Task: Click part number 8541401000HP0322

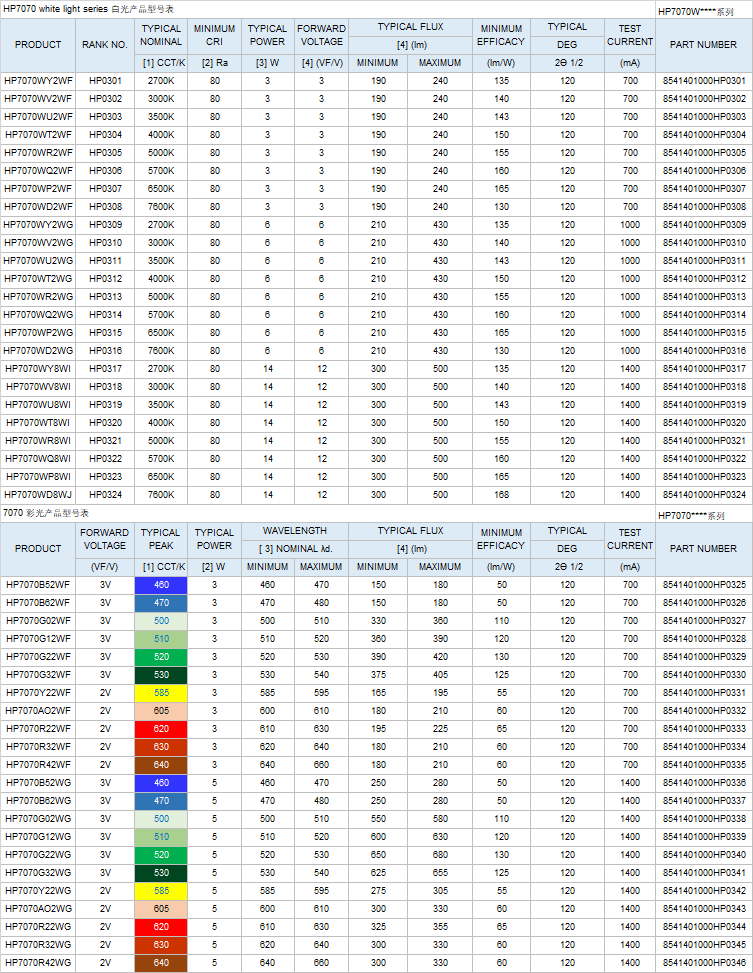Action: pos(704,459)
